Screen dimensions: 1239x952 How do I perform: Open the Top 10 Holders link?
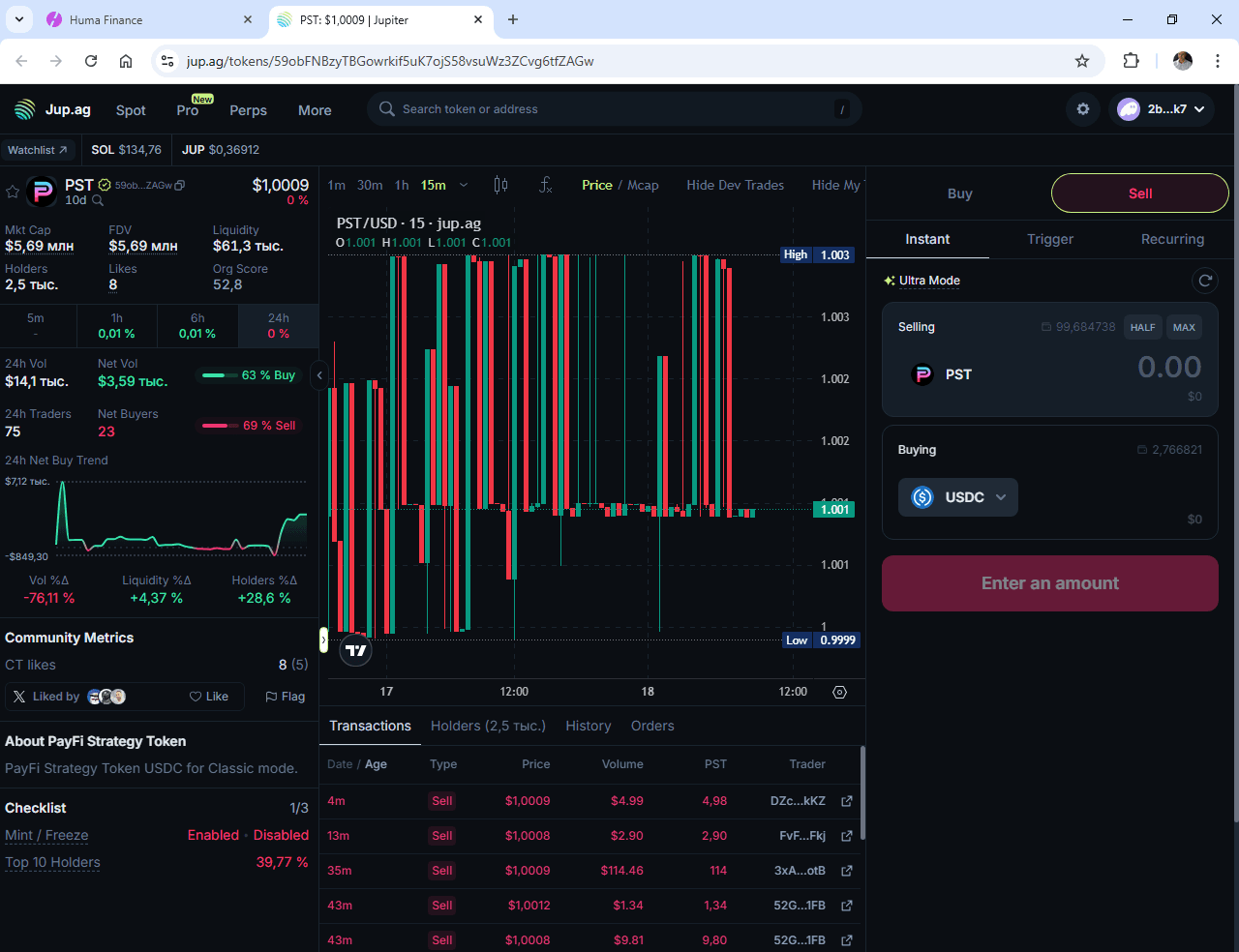coord(52,862)
